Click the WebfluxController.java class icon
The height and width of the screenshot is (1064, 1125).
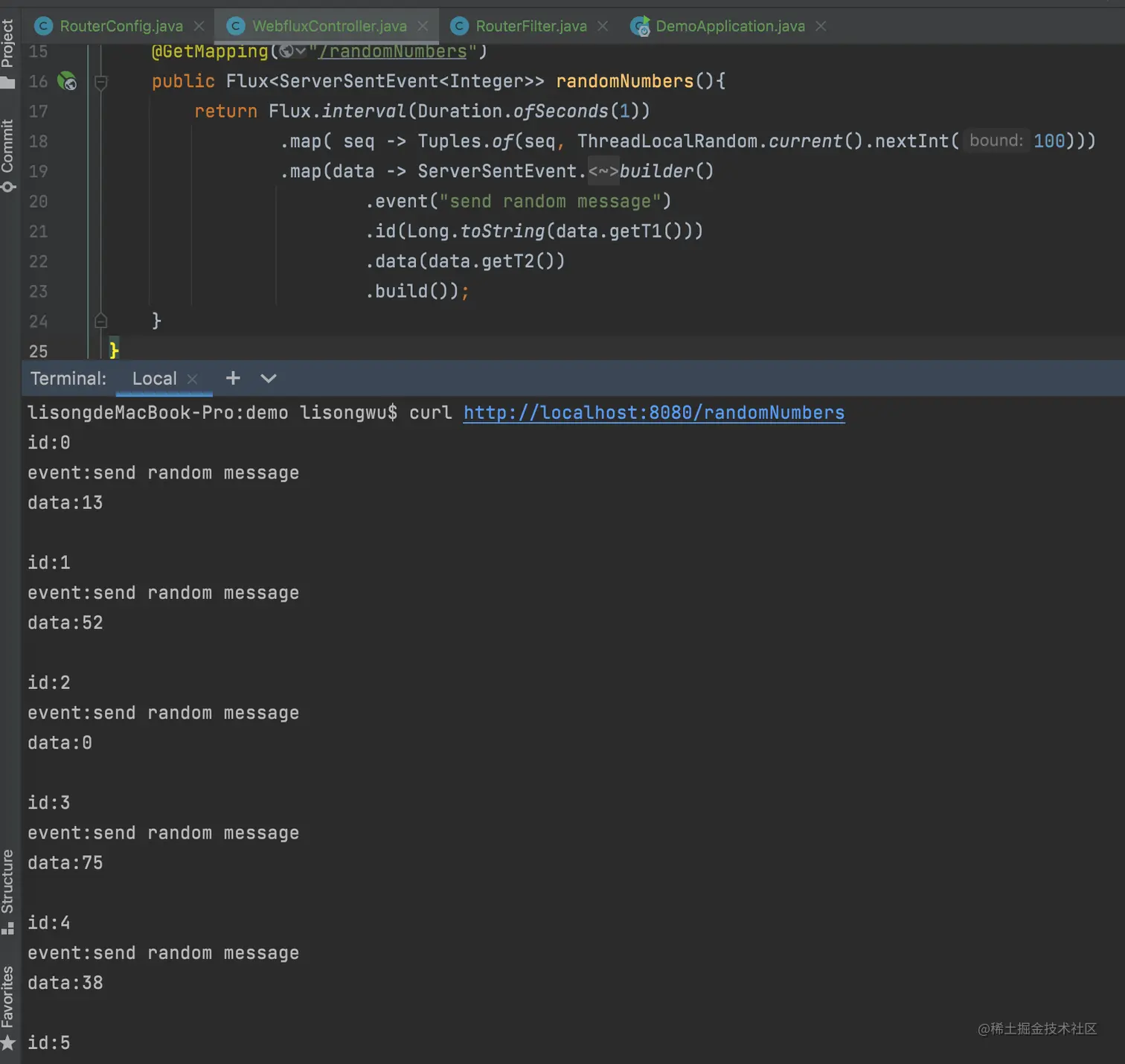[x=236, y=26]
